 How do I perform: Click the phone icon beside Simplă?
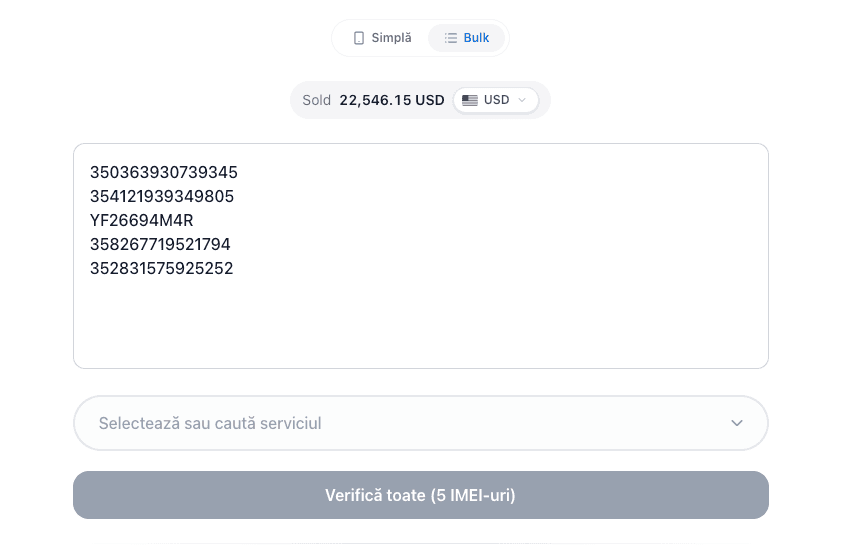pos(359,38)
